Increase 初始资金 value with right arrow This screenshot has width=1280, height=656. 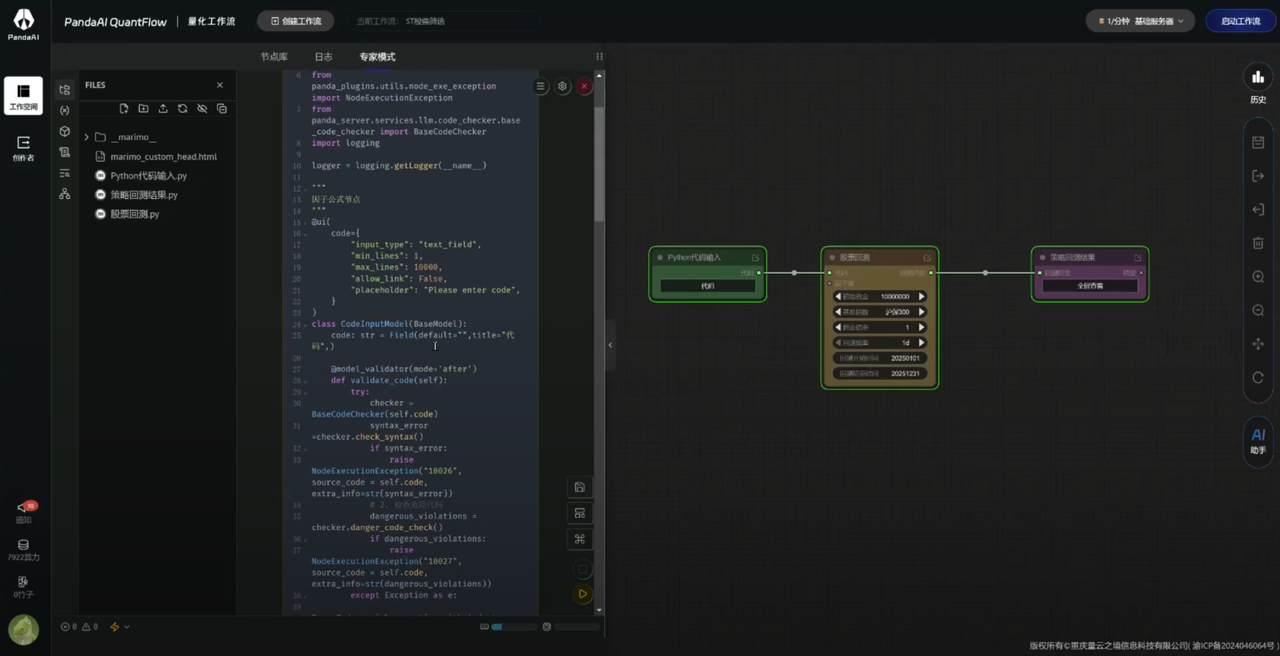[921, 297]
